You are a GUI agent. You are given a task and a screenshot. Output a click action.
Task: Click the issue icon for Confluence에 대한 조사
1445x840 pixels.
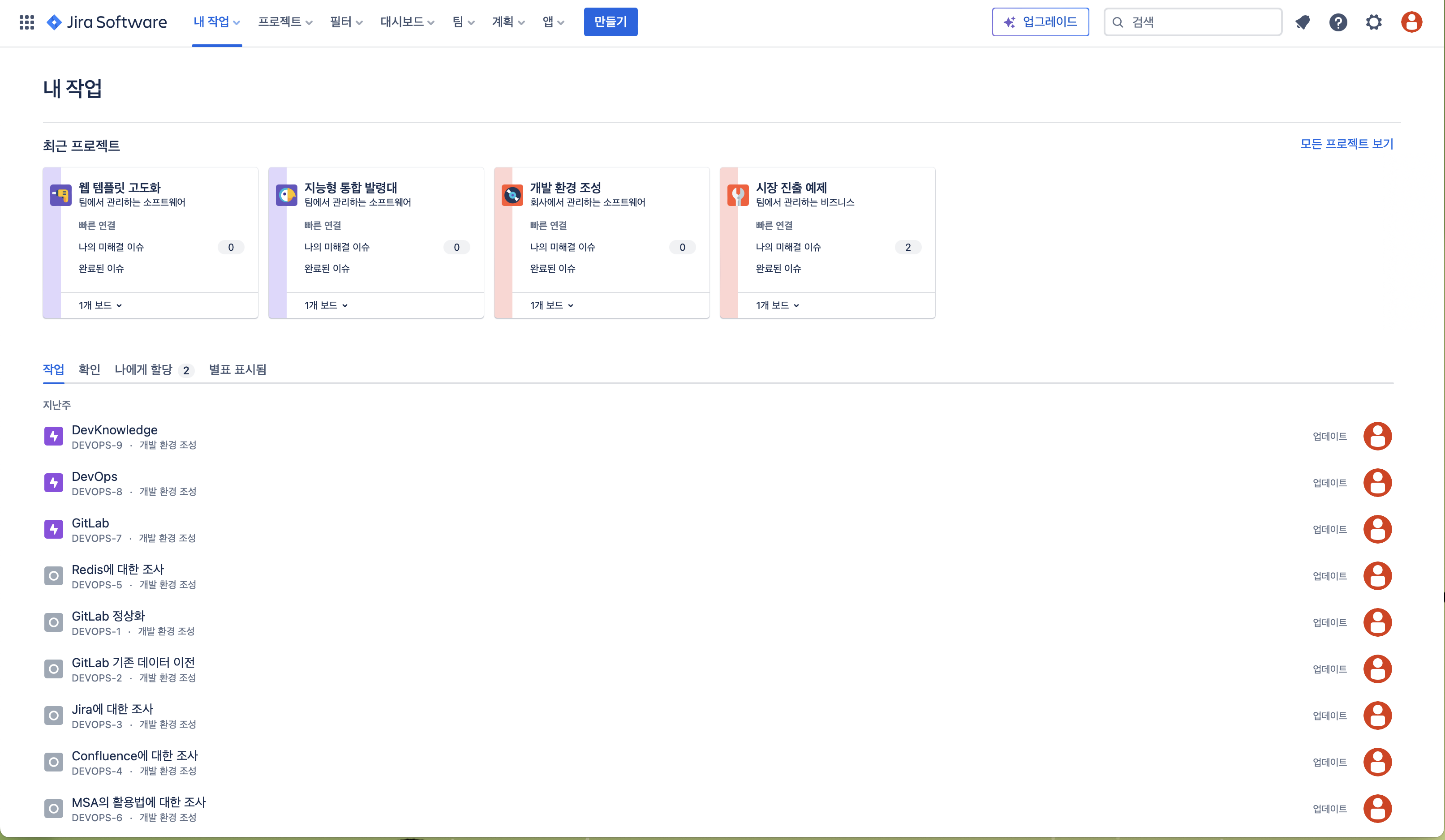coord(54,762)
